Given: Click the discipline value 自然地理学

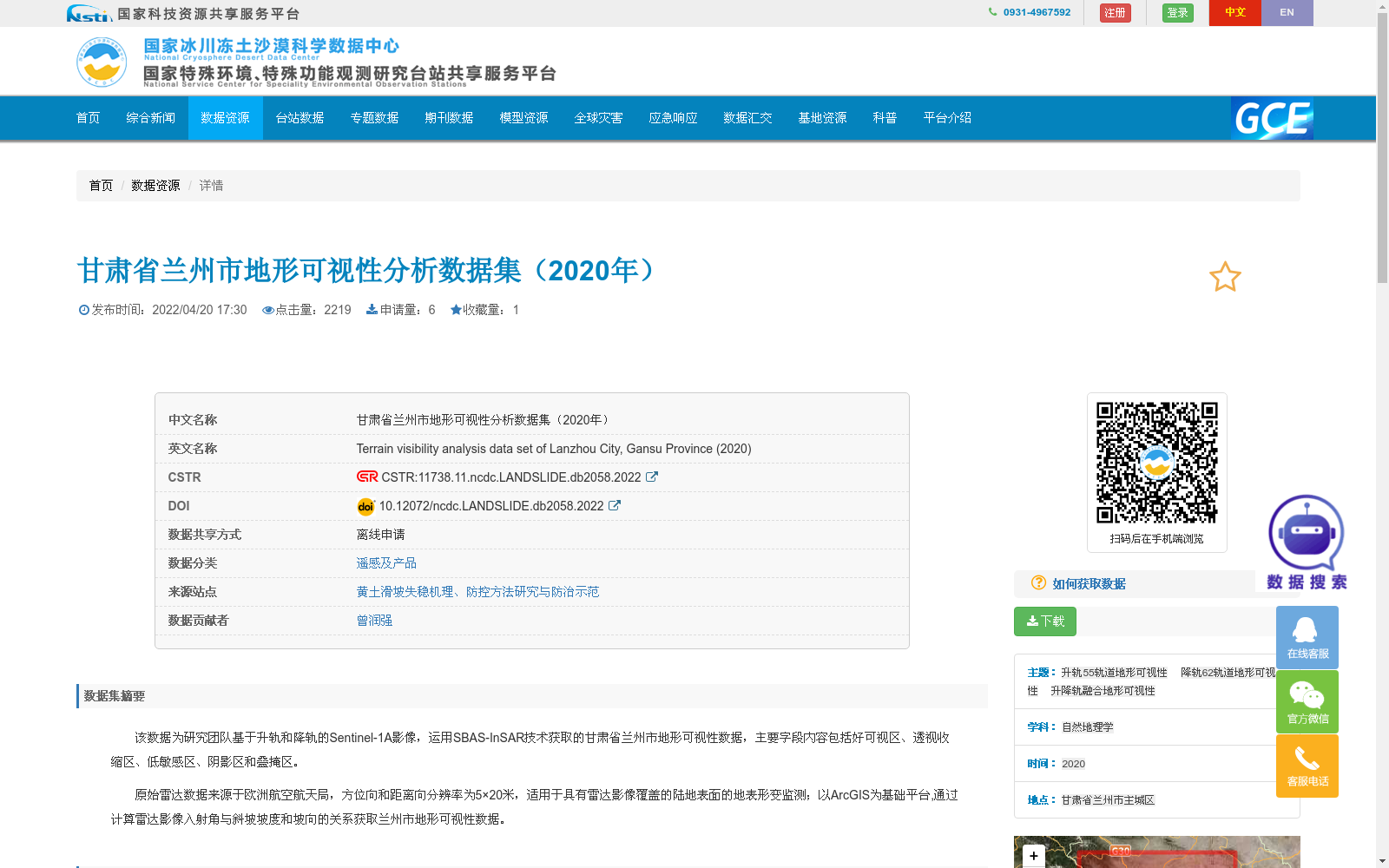Looking at the screenshot, I should click(x=1087, y=727).
